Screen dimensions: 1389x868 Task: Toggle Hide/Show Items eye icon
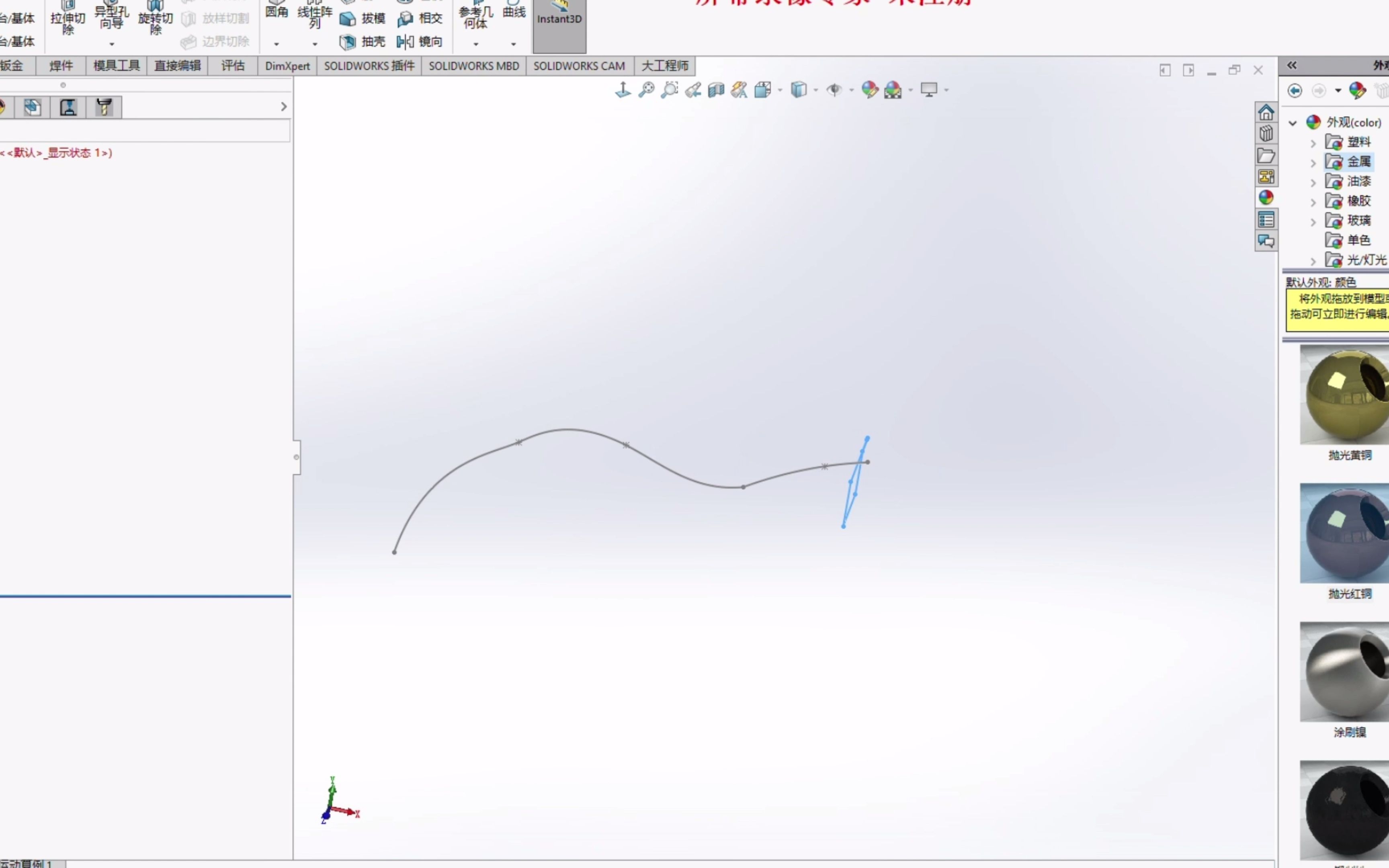click(834, 90)
